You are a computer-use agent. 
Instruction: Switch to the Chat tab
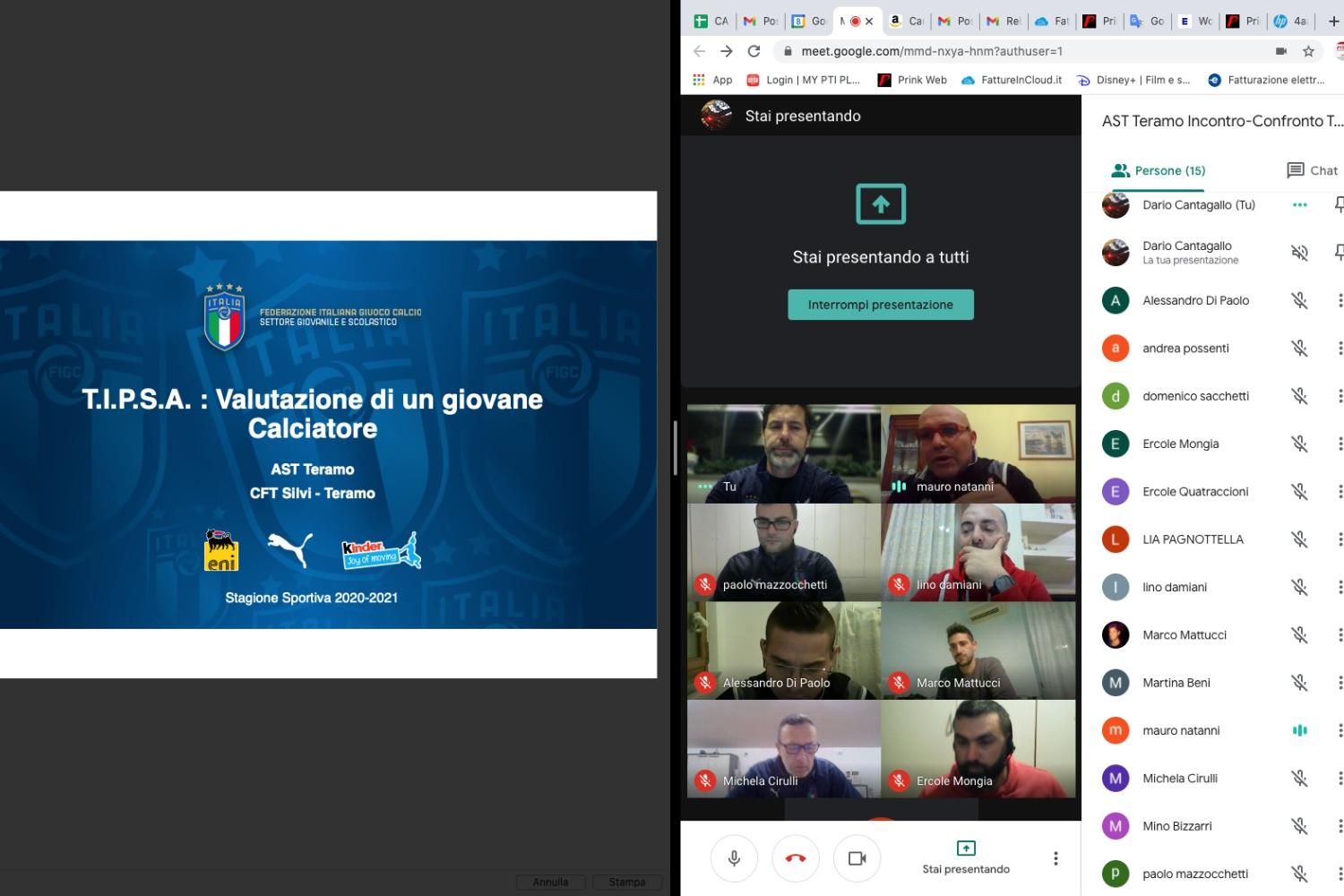coord(1312,170)
